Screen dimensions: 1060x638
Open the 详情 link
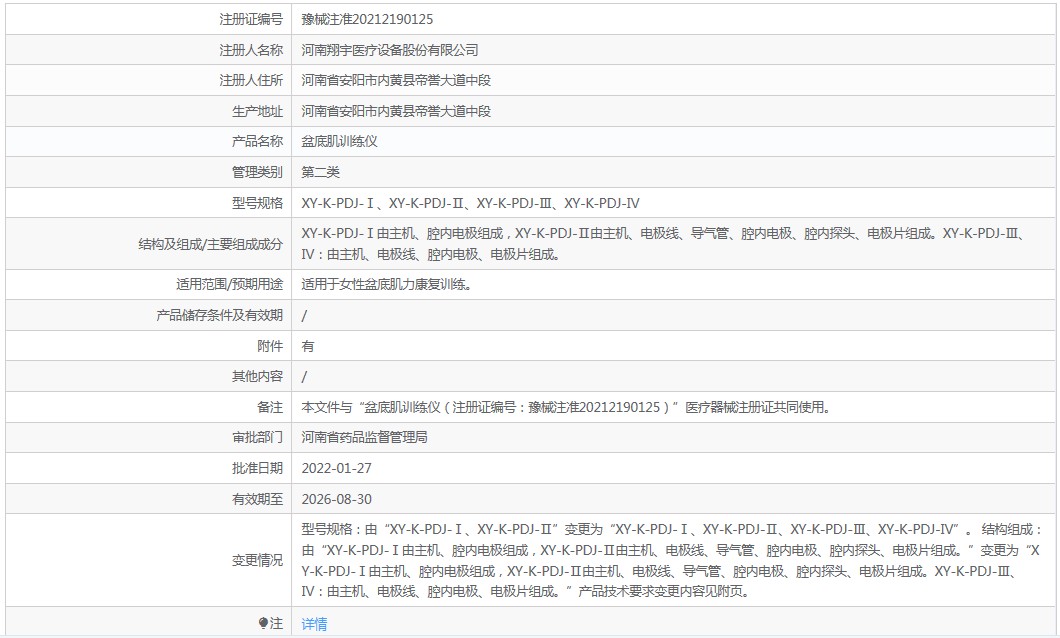click(x=314, y=624)
